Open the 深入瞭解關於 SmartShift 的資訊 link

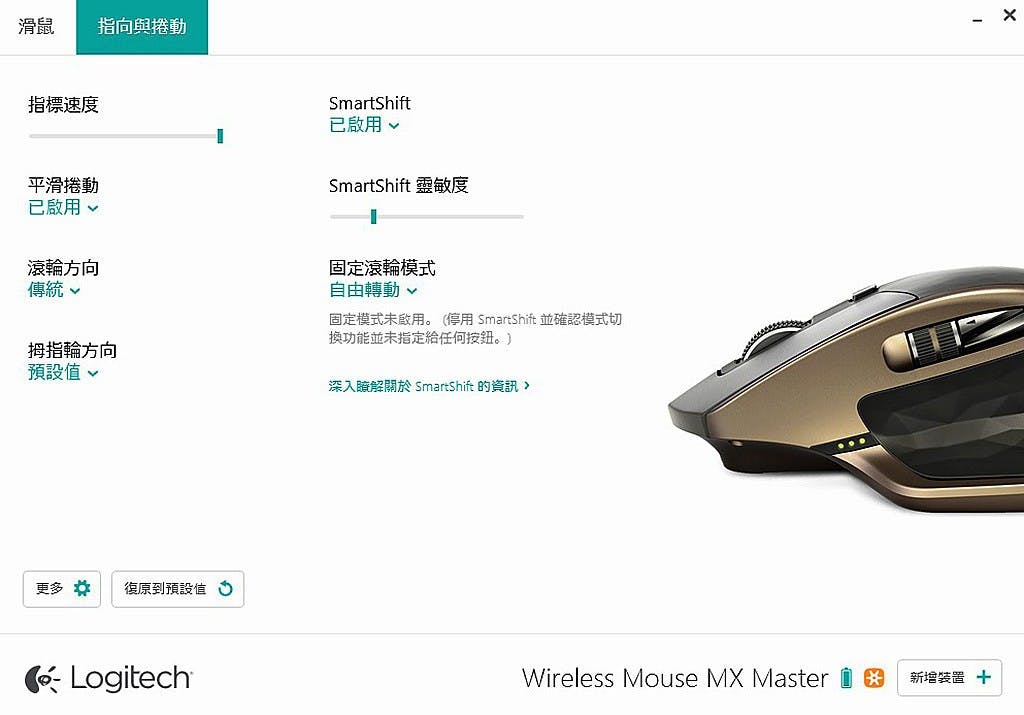429,386
